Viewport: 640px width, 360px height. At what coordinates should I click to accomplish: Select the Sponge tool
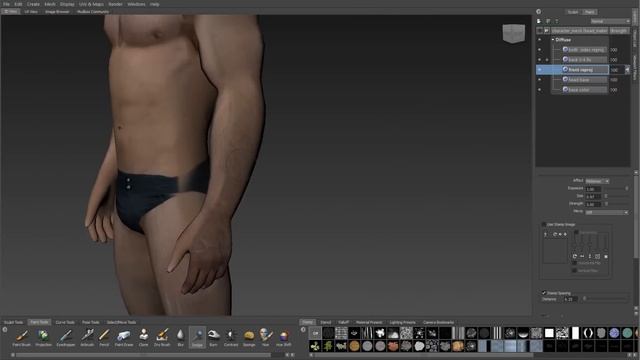tap(249, 337)
